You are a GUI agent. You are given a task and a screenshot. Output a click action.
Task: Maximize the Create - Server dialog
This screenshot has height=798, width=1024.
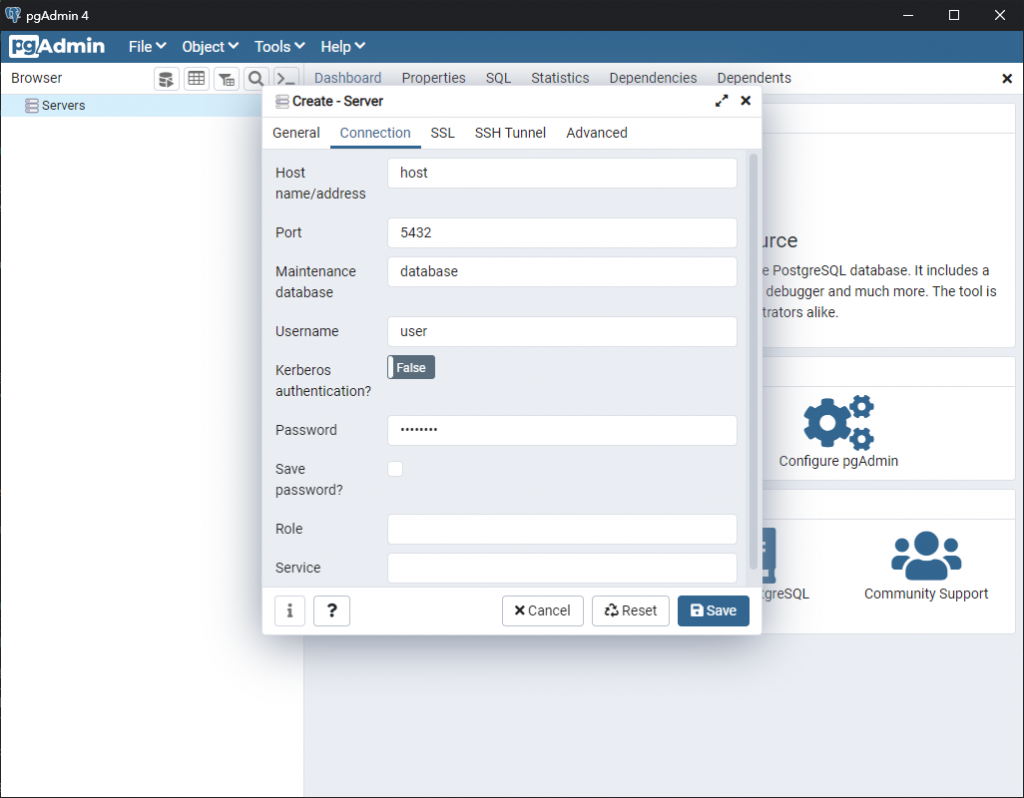721,101
